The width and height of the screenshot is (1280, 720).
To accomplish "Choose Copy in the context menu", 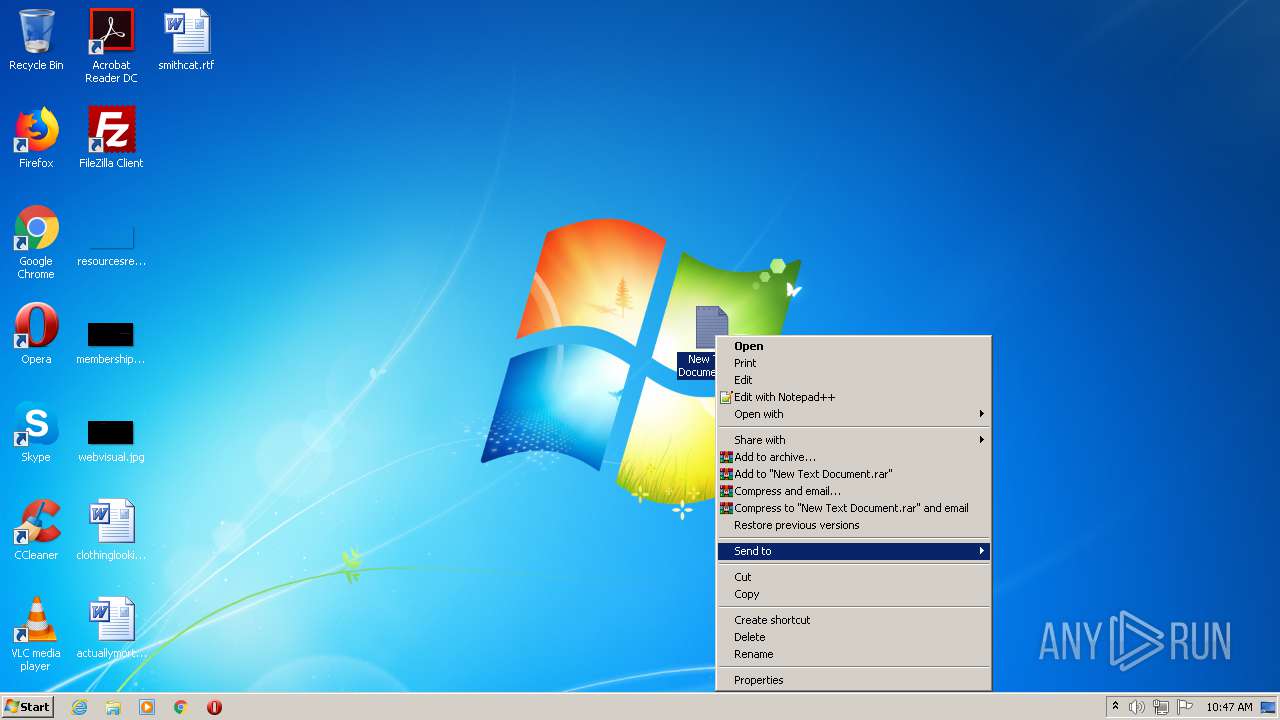I will 854,594.
